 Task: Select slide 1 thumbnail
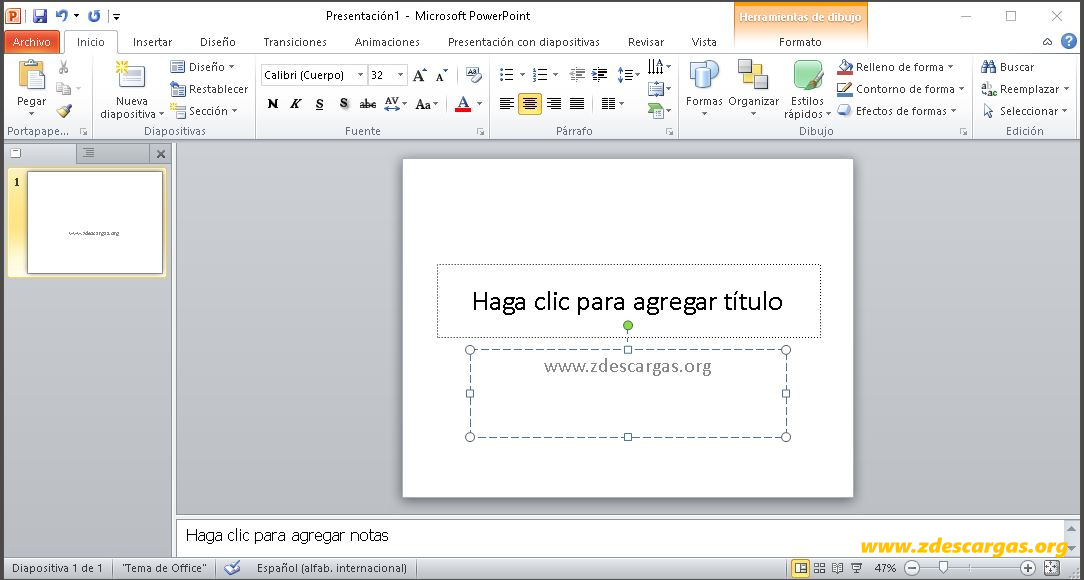(95, 222)
